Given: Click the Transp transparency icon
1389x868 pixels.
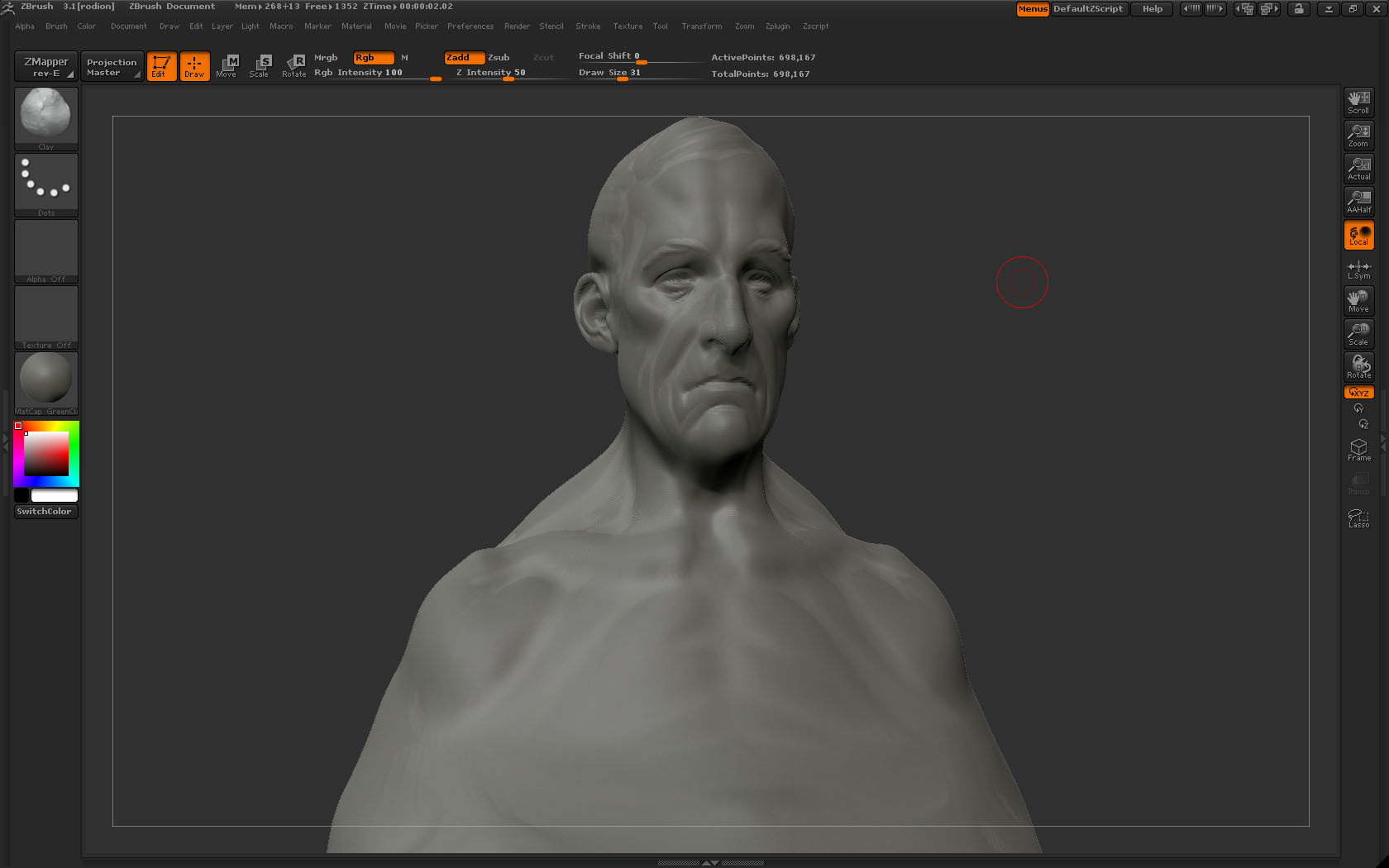Looking at the screenshot, I should (x=1358, y=484).
